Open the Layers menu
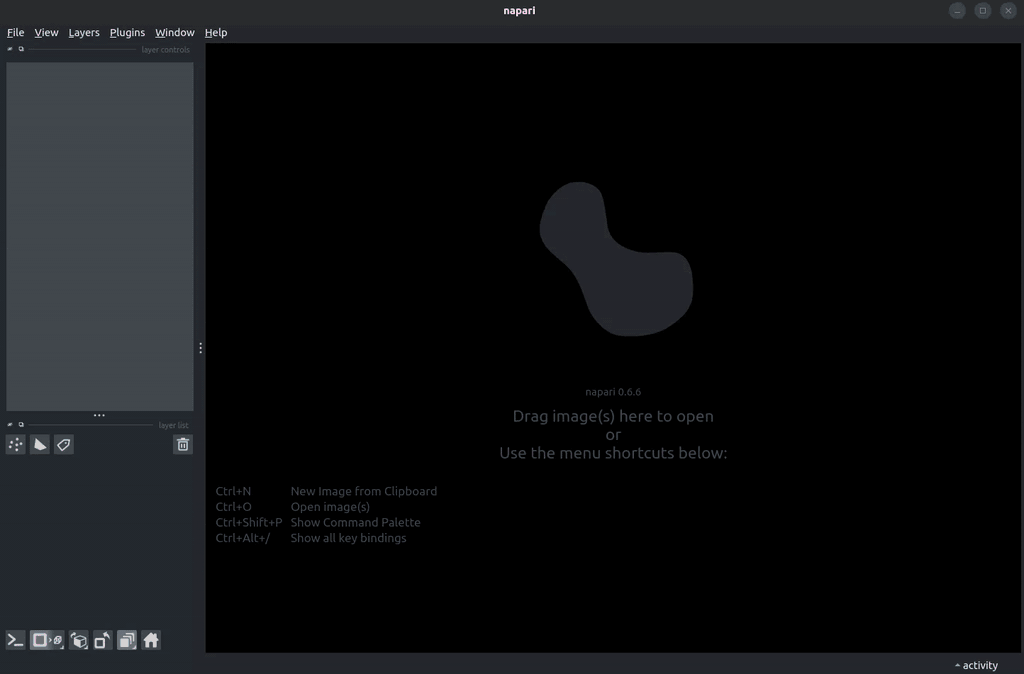1024x674 pixels. coord(84,32)
